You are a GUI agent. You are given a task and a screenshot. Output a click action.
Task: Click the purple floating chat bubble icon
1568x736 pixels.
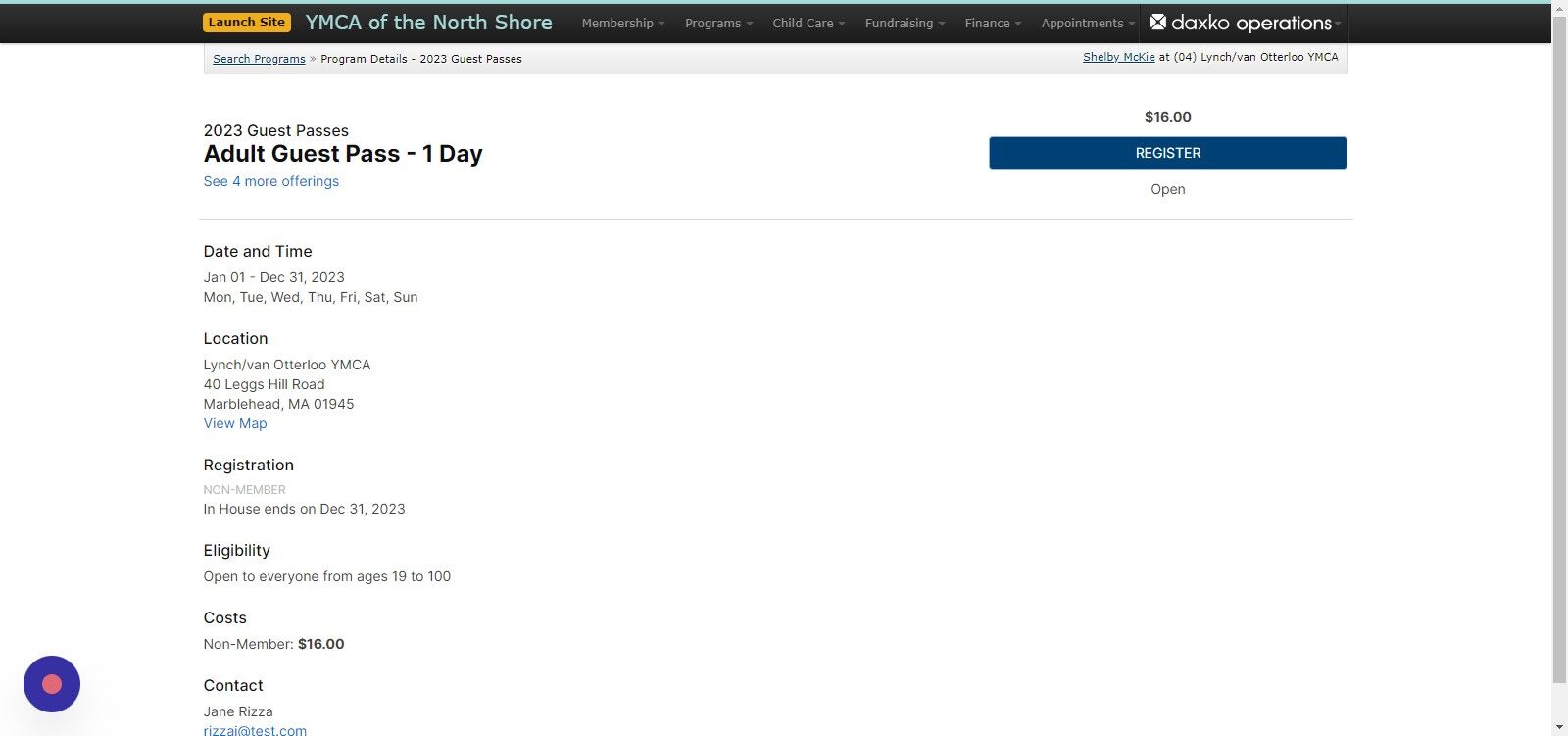tap(52, 684)
